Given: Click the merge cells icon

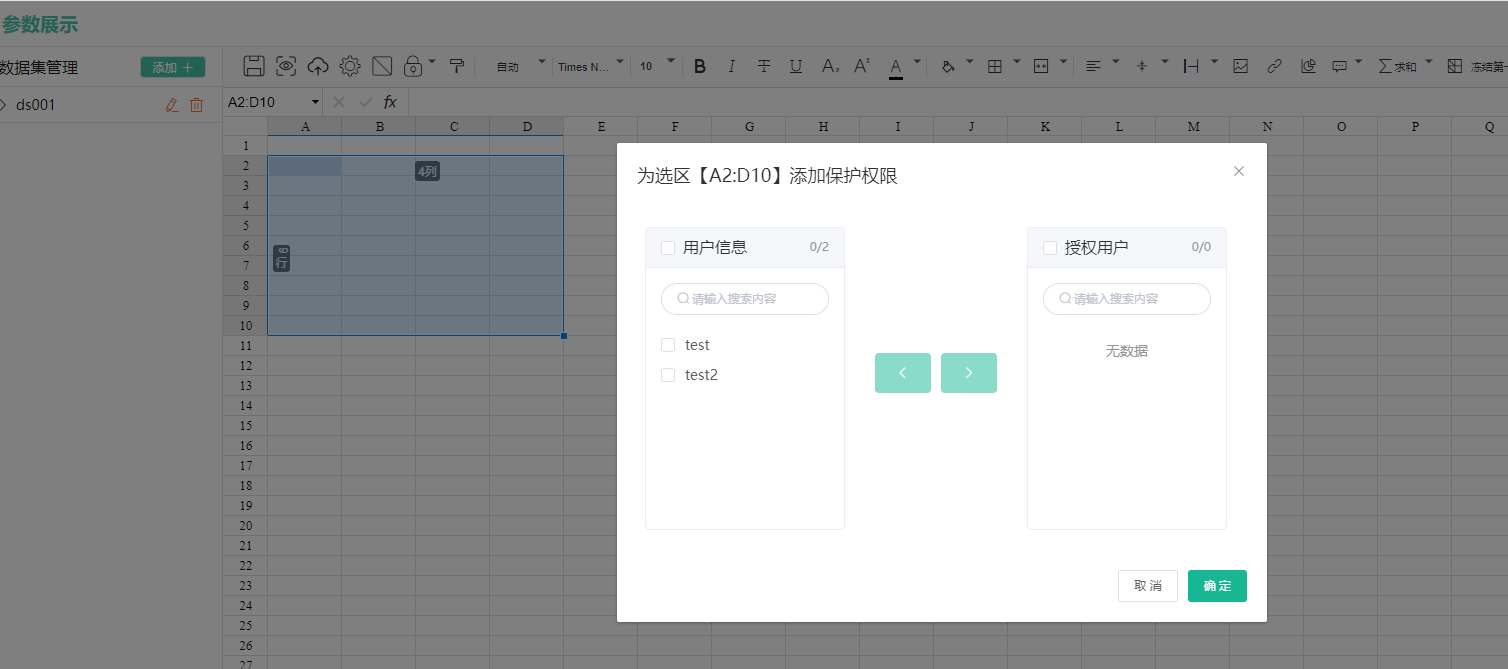Looking at the screenshot, I should [1041, 66].
